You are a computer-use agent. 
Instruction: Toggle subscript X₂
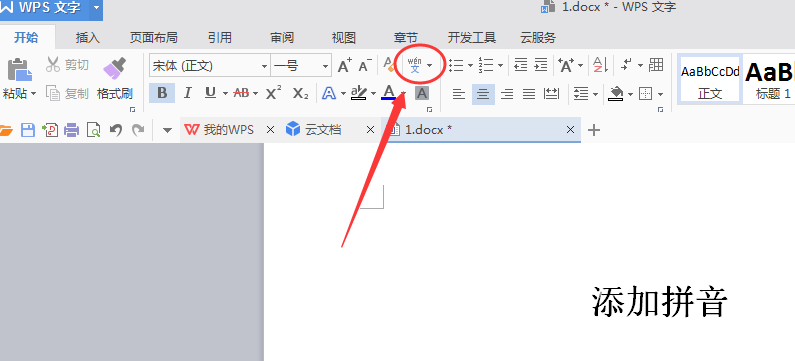(300, 94)
